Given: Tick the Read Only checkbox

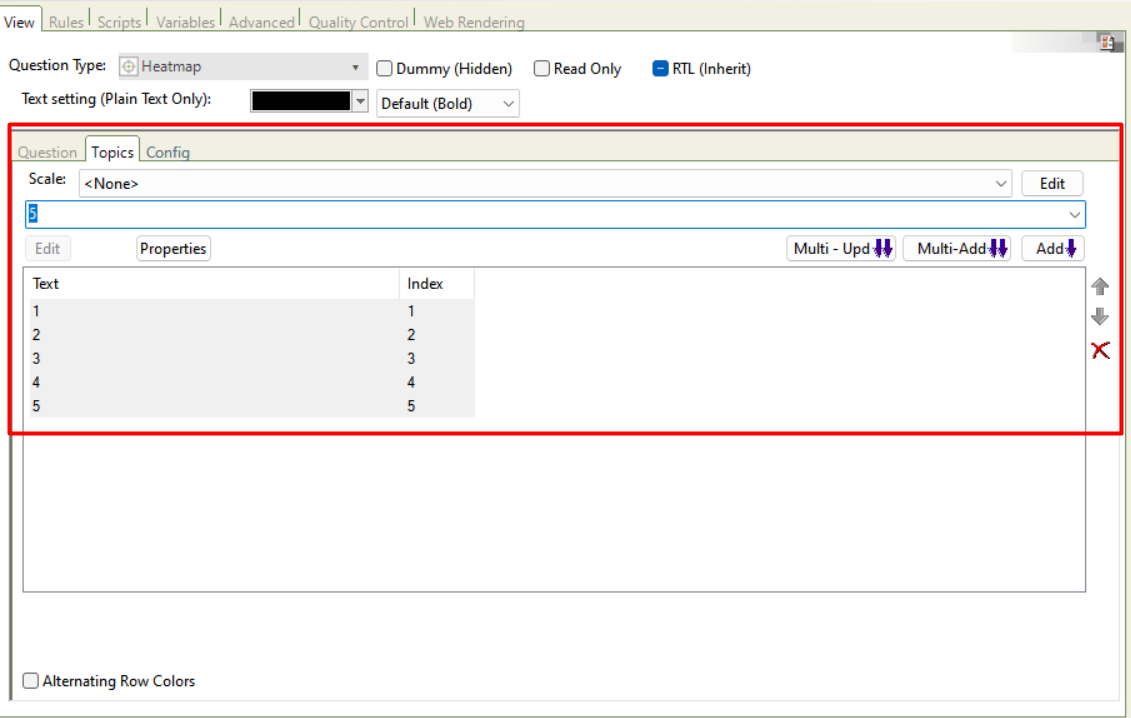Looking at the screenshot, I should [542, 69].
